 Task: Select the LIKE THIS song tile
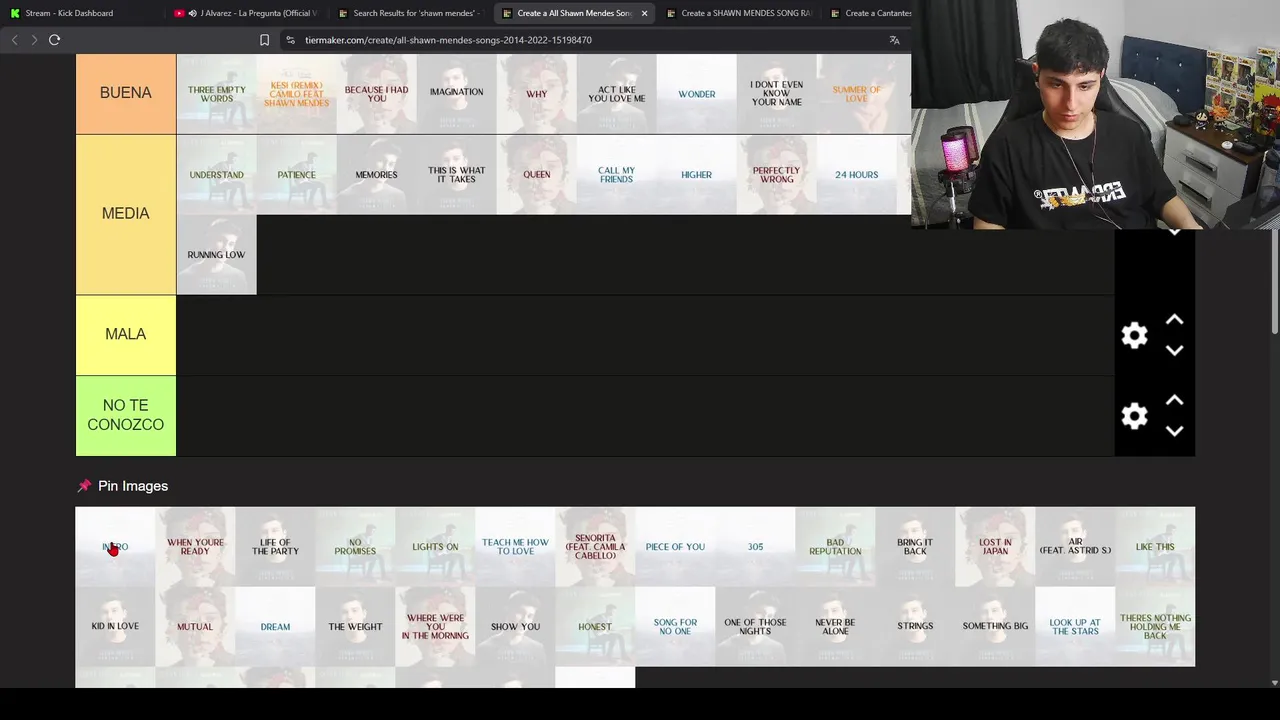1155,547
